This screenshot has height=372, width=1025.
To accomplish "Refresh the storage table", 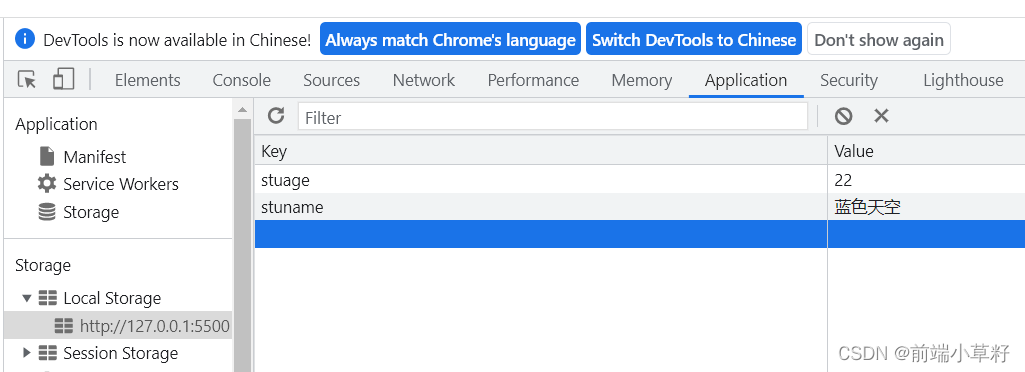I will click(x=276, y=116).
